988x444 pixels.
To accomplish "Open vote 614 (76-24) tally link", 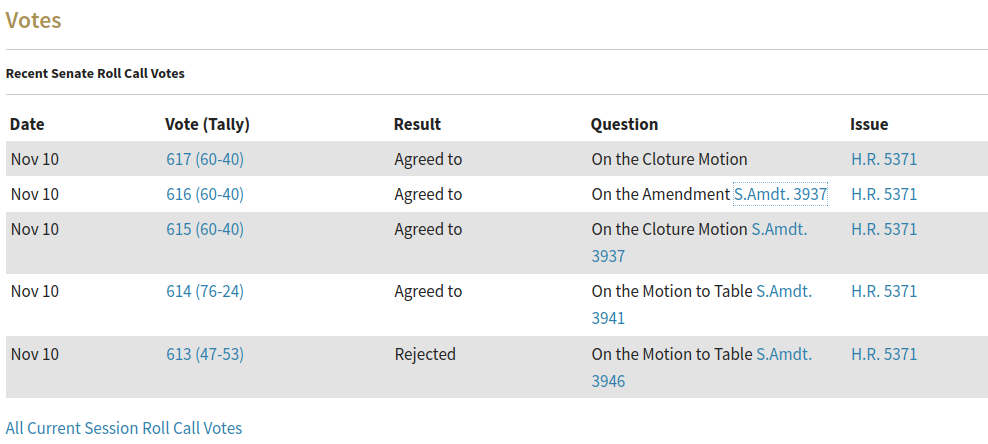I will pyautogui.click(x=205, y=291).
